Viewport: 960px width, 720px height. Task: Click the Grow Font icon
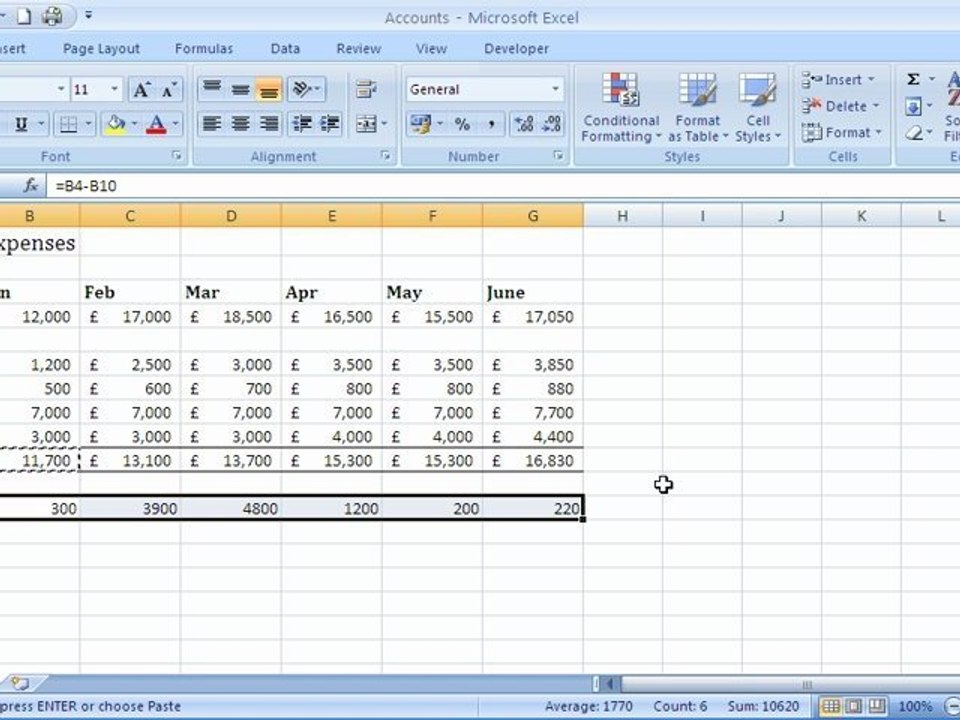click(x=141, y=90)
